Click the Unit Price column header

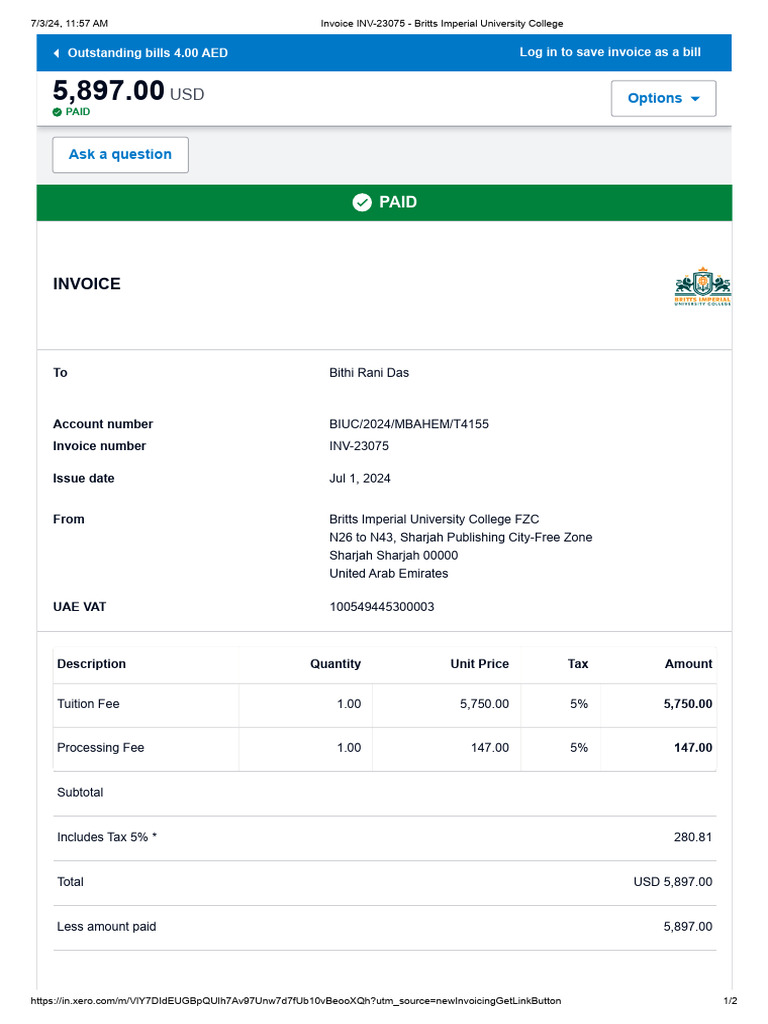(479, 664)
